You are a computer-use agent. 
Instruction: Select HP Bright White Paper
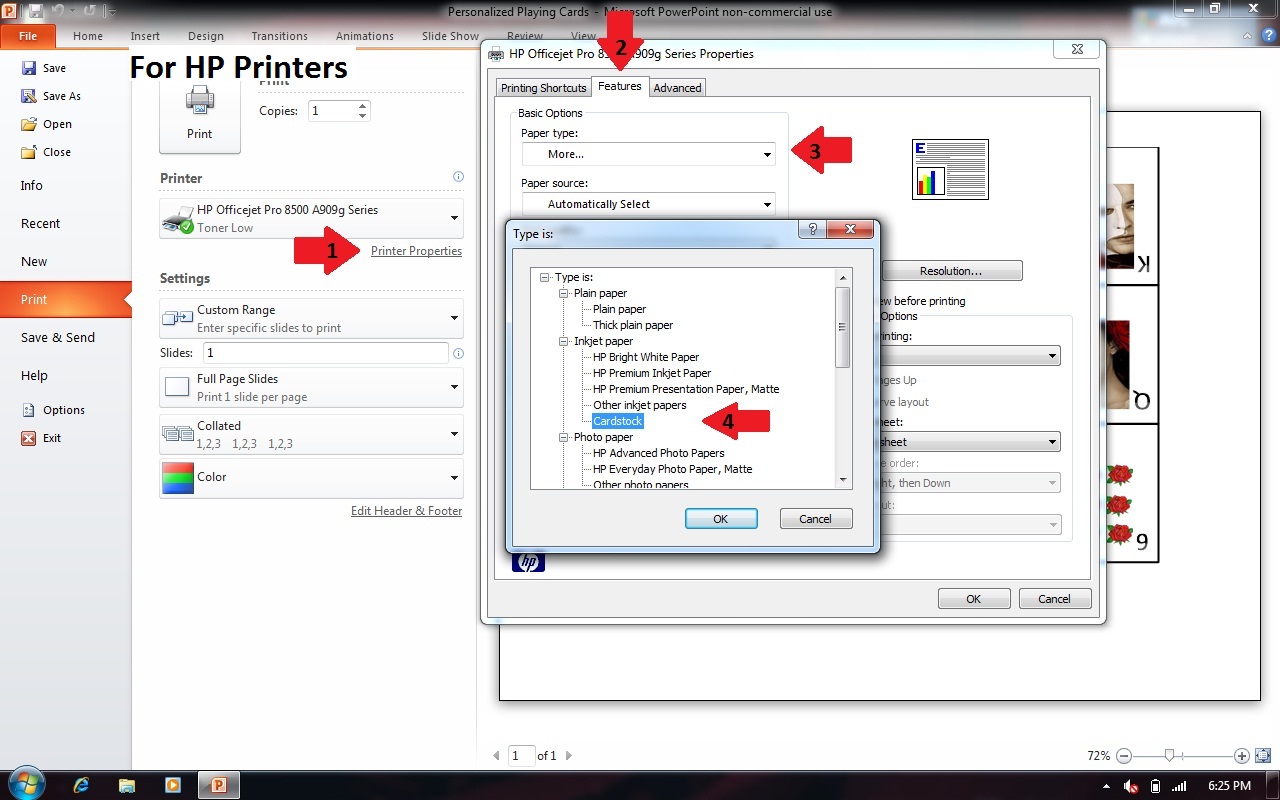[x=646, y=357]
